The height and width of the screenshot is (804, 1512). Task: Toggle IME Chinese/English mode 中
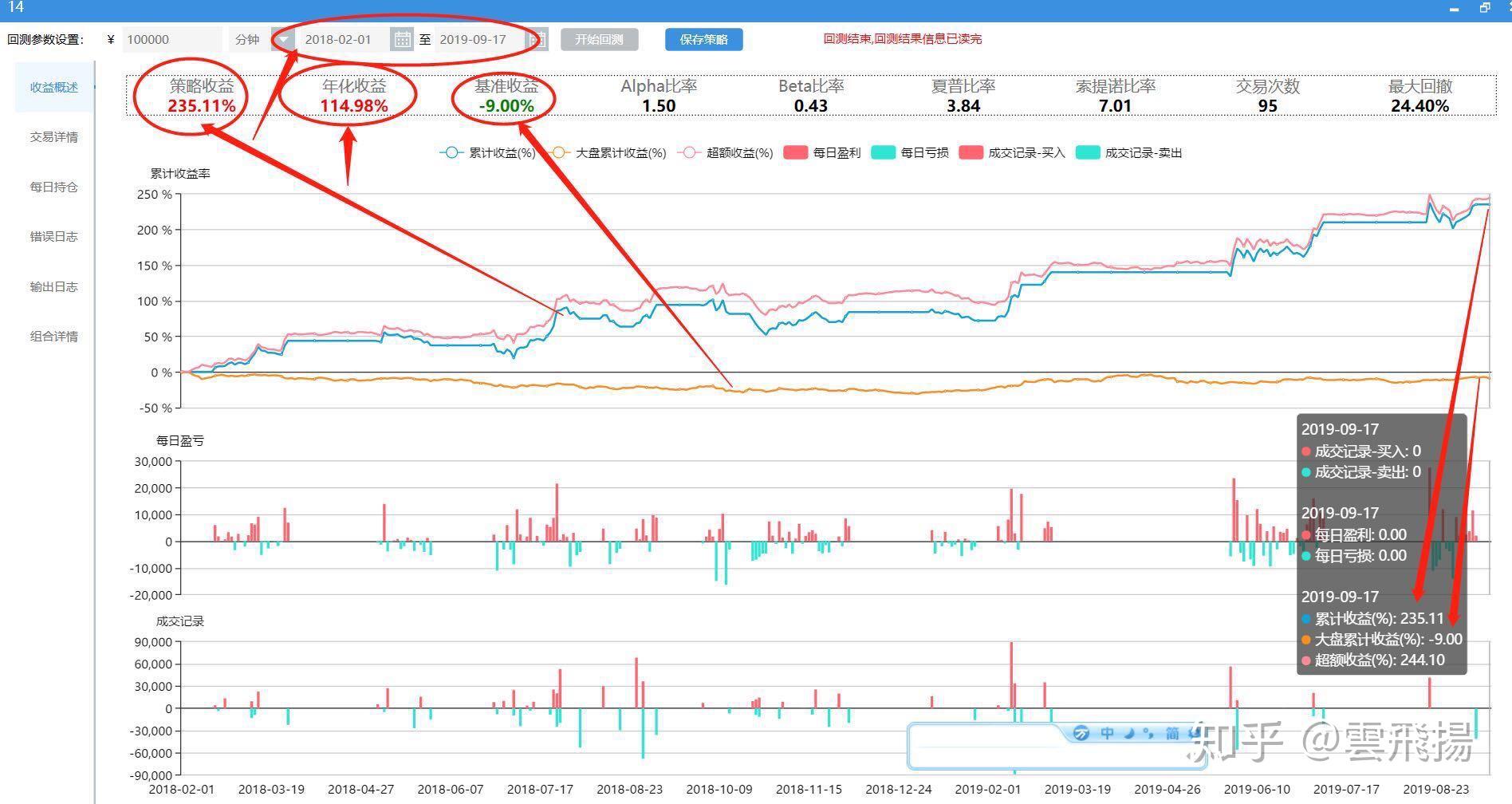pyautogui.click(x=1107, y=733)
